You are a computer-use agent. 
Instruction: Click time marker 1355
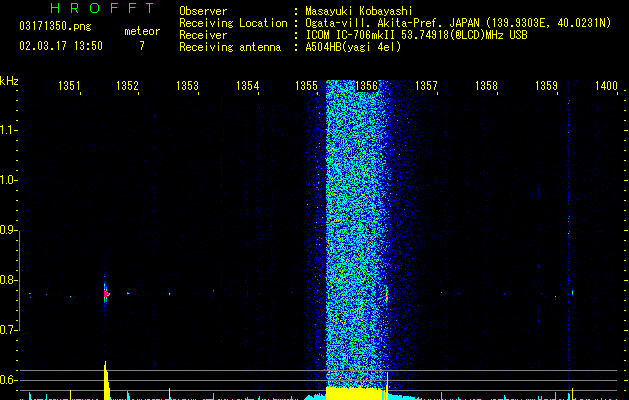pos(306,86)
